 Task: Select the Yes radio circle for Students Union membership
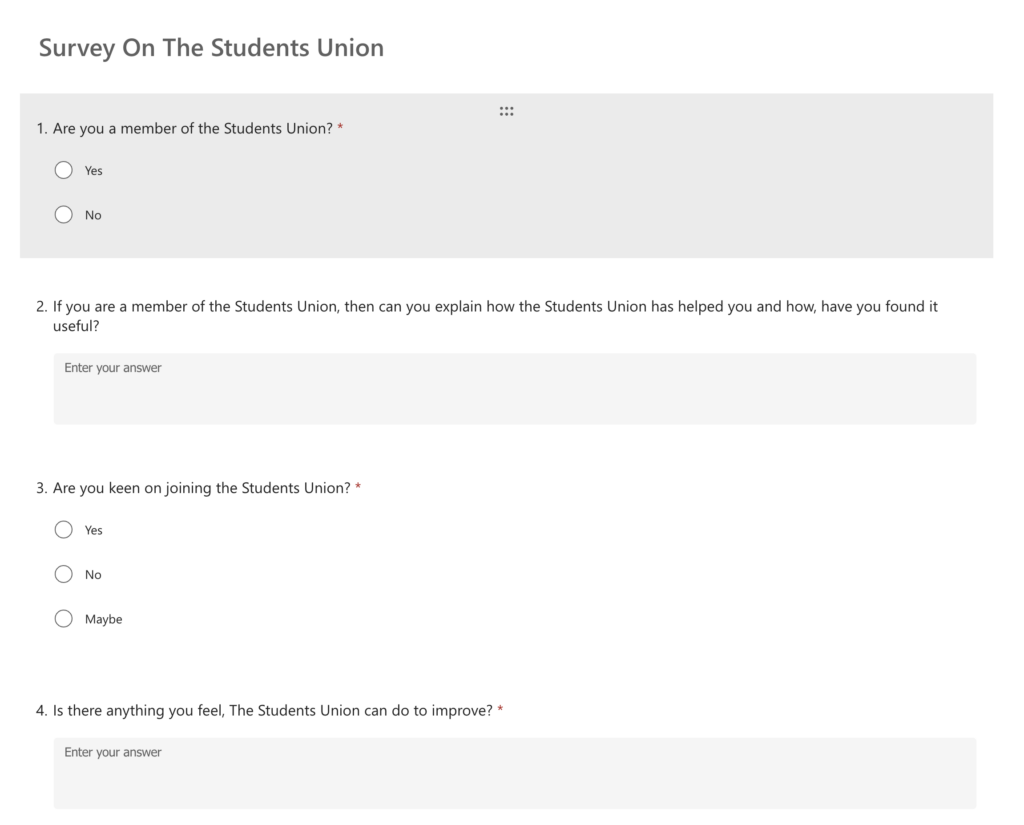coord(63,170)
